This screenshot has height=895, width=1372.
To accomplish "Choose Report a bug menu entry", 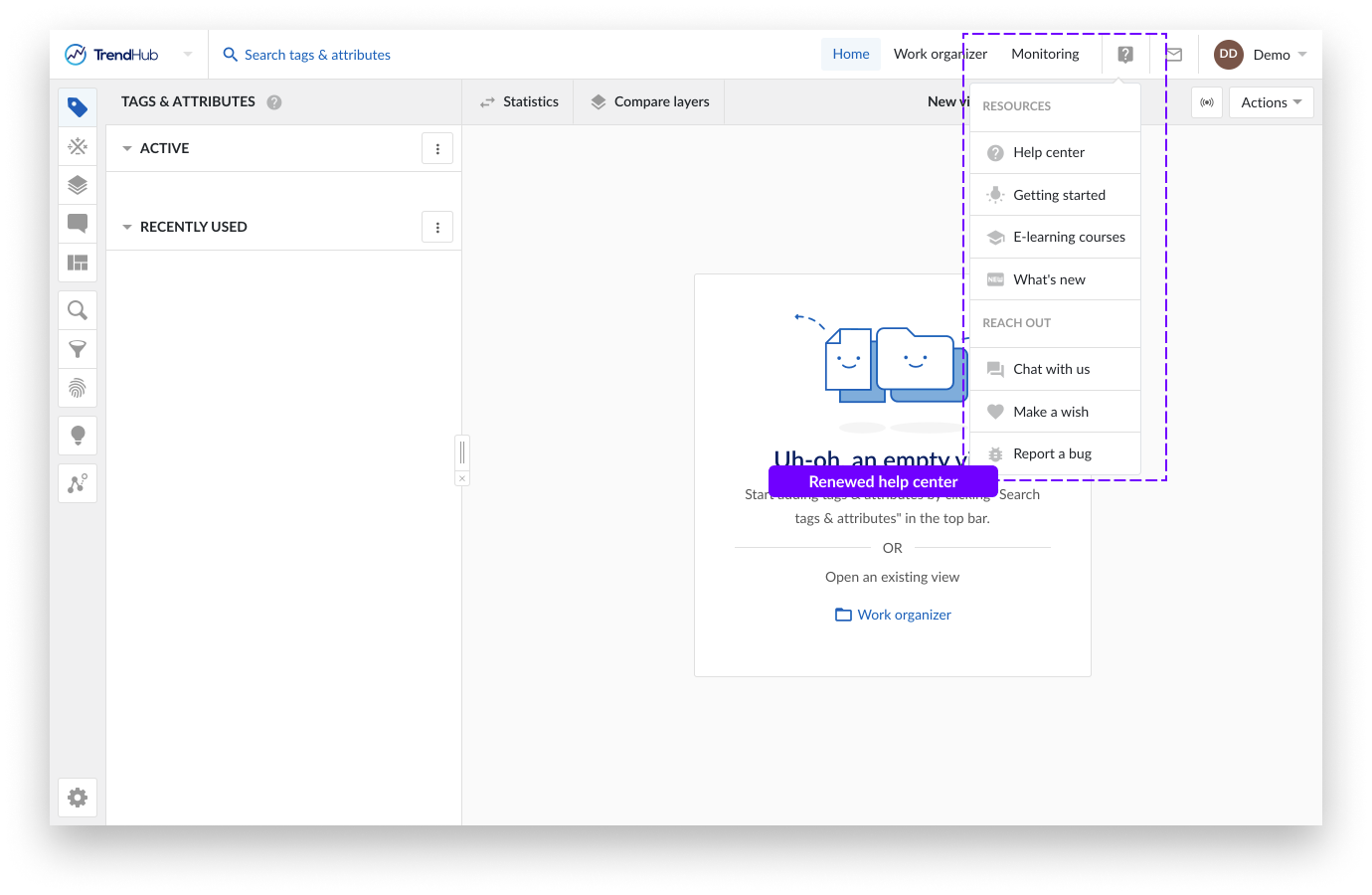I will click(x=1052, y=453).
